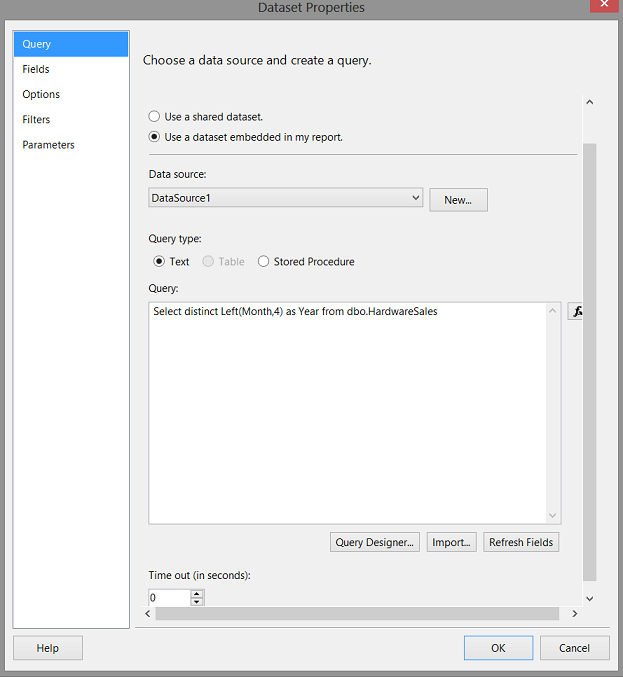Click inside the Query text box
This screenshot has height=677, width=623.
(348, 413)
